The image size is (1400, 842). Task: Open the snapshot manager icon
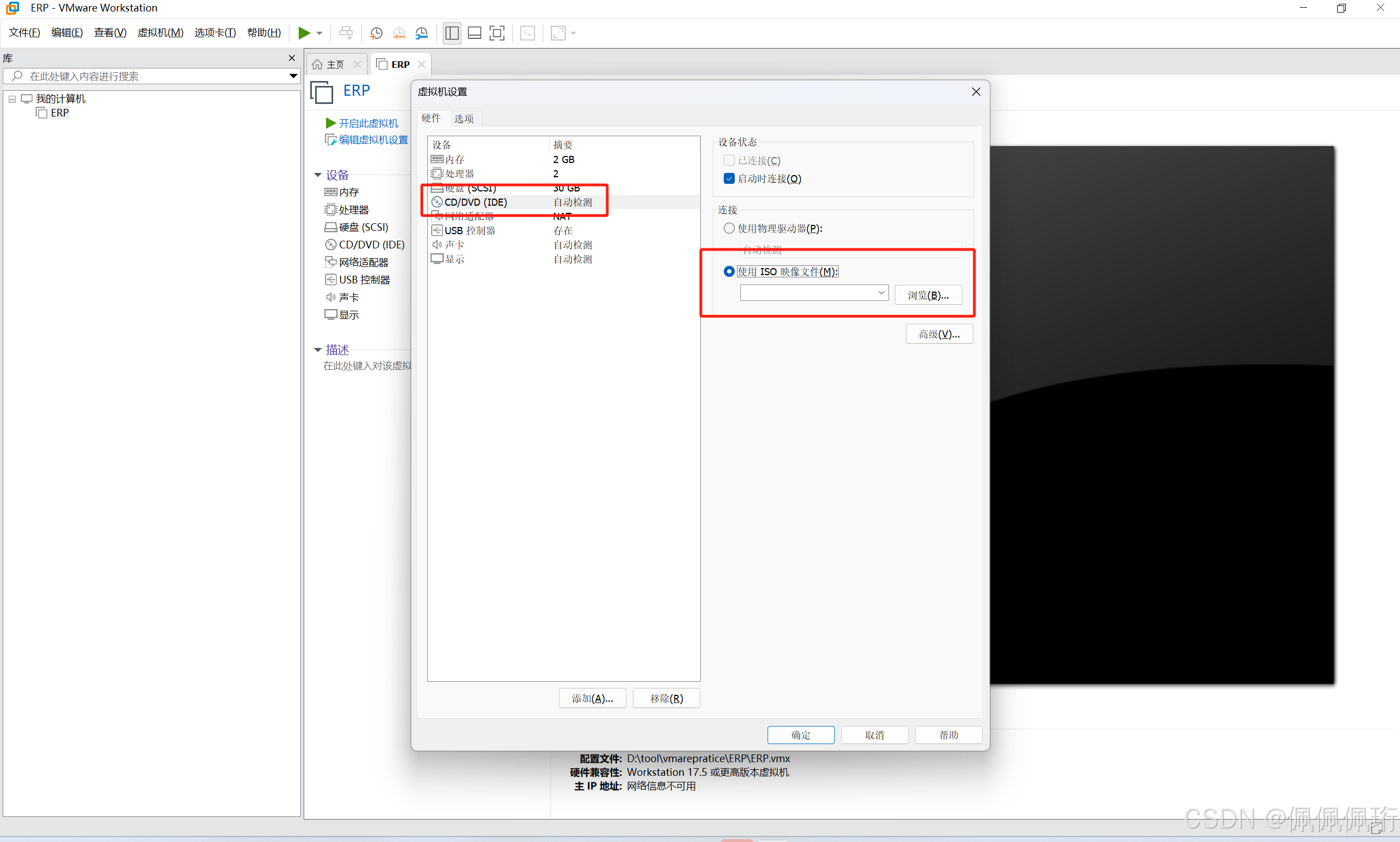(x=421, y=33)
